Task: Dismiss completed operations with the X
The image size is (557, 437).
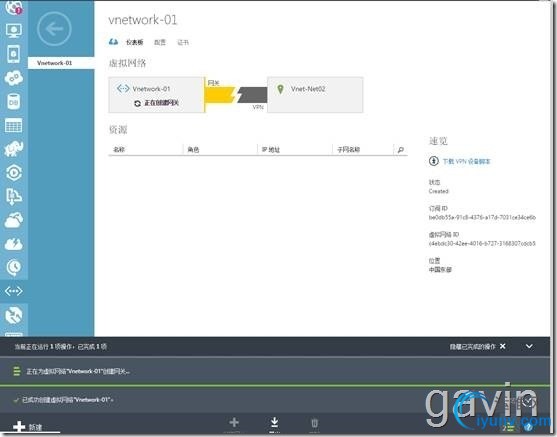Action: point(503,346)
